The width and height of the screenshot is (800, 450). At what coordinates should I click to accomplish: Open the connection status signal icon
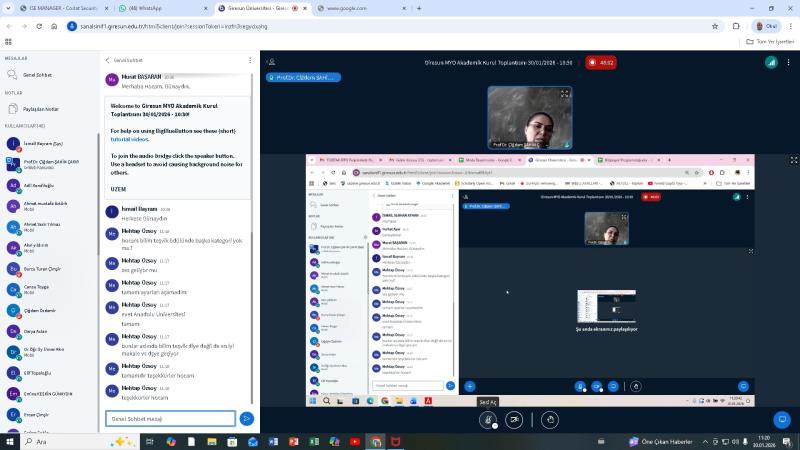[x=771, y=62]
